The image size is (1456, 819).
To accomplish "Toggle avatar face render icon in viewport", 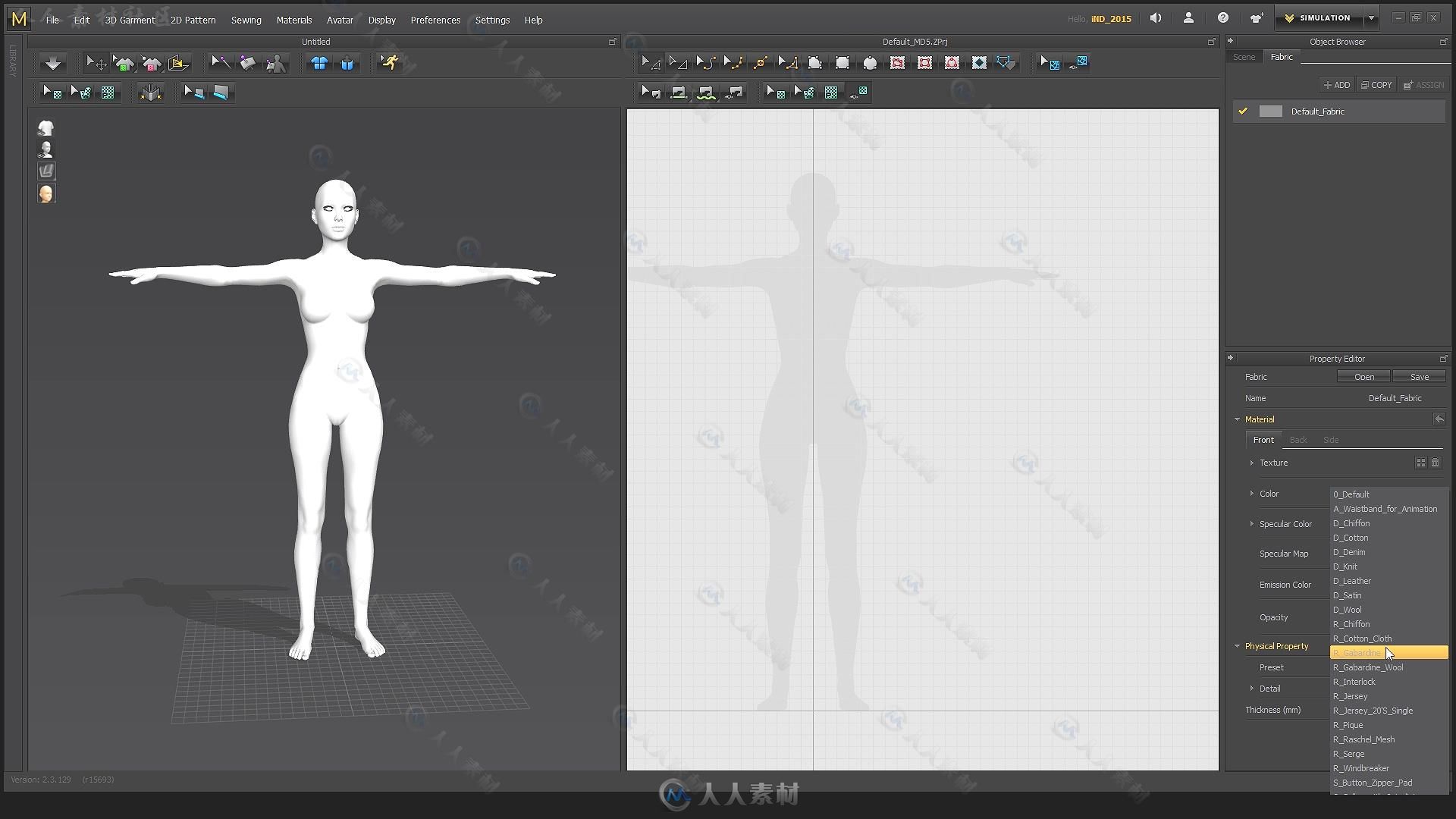I will [x=46, y=193].
